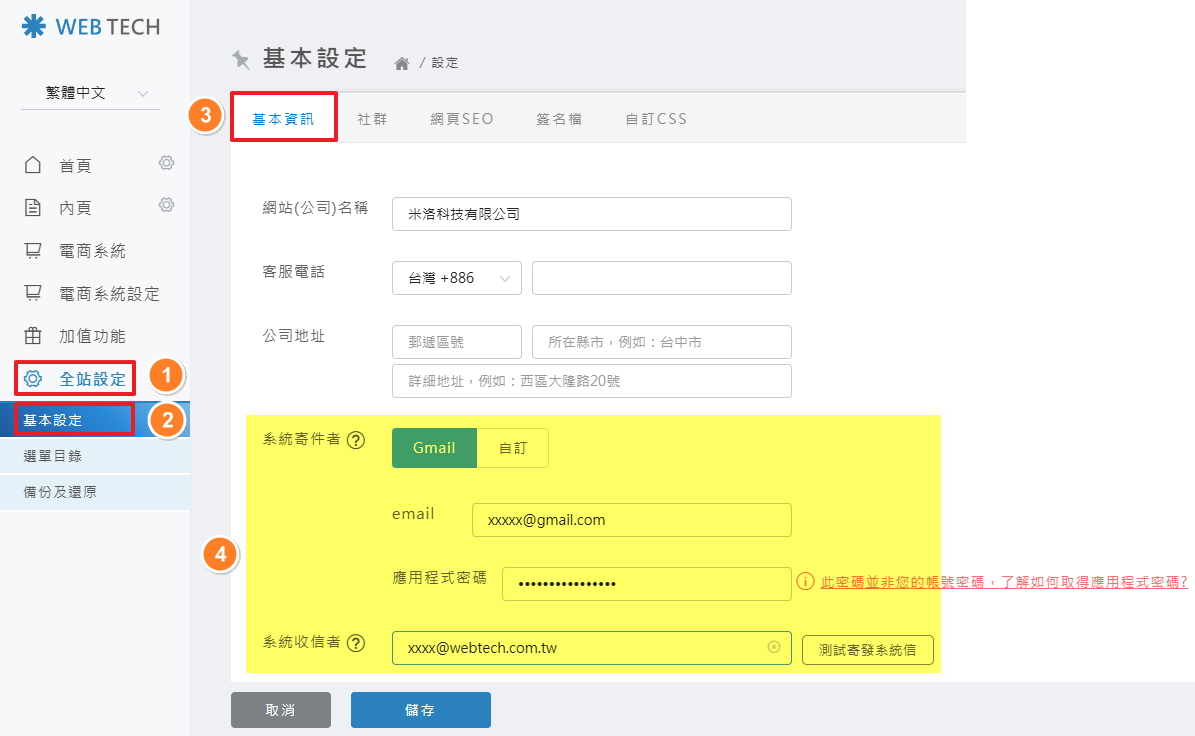Click the 測試寄發系統信 button
Image resolution: width=1195 pixels, height=736 pixels.
(868, 649)
